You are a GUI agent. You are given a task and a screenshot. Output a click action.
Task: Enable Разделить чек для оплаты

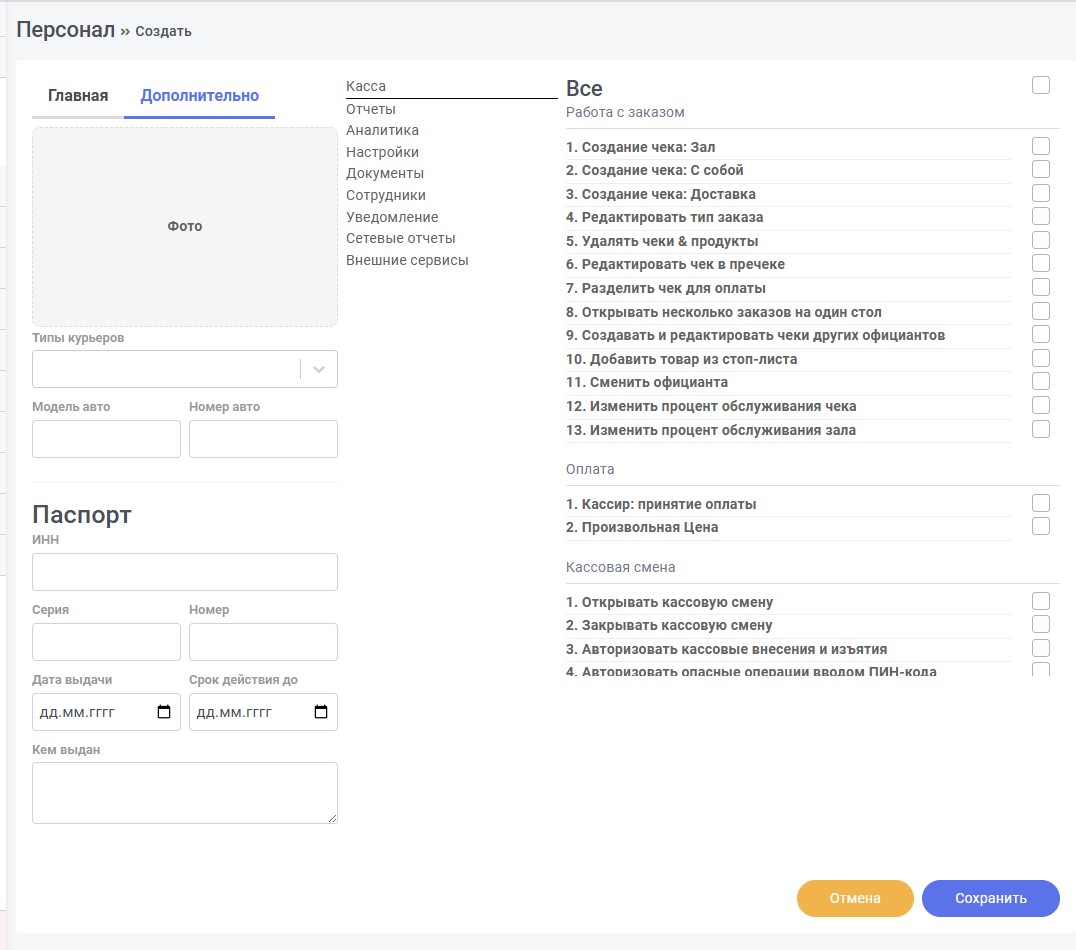pos(1041,287)
